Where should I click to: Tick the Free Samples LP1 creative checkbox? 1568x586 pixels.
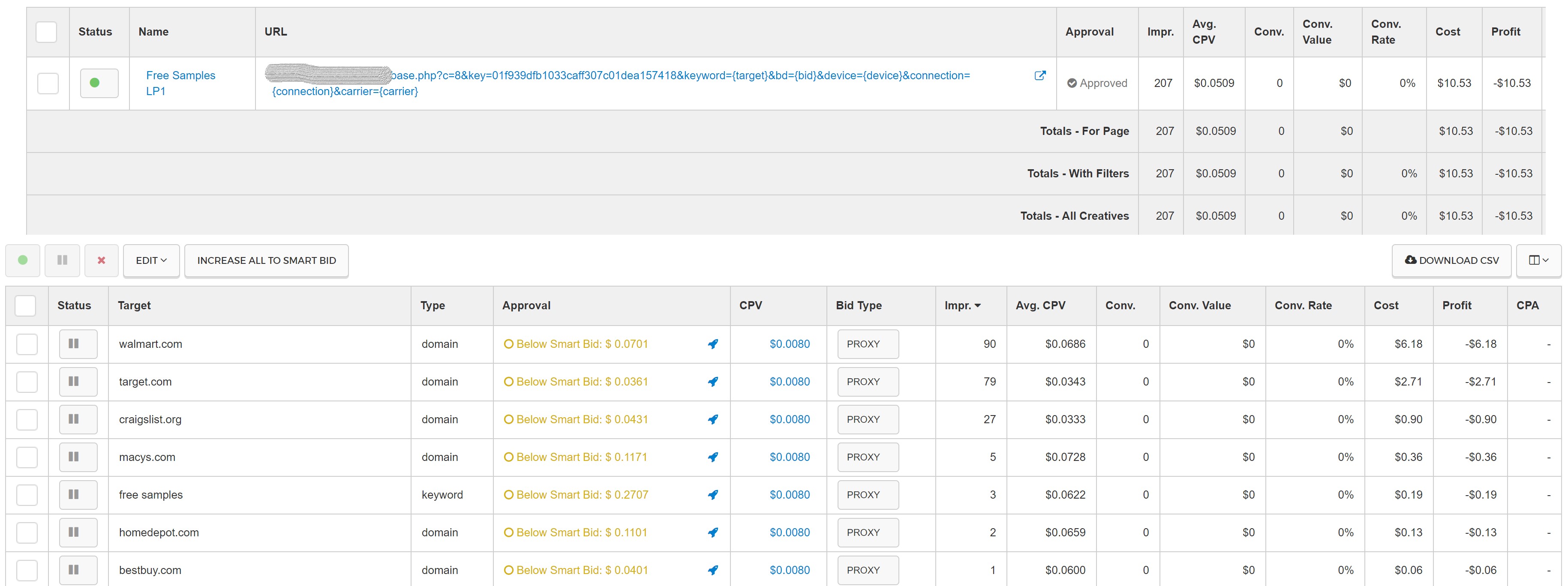click(x=48, y=84)
